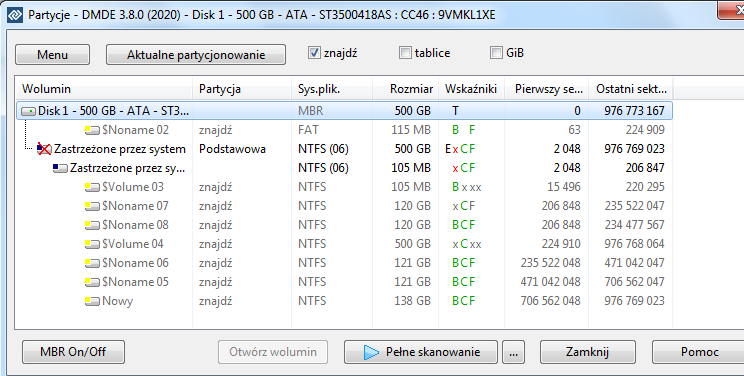Click last sector value 234 477 567
This screenshot has height=376, width=744.
pos(634,225)
